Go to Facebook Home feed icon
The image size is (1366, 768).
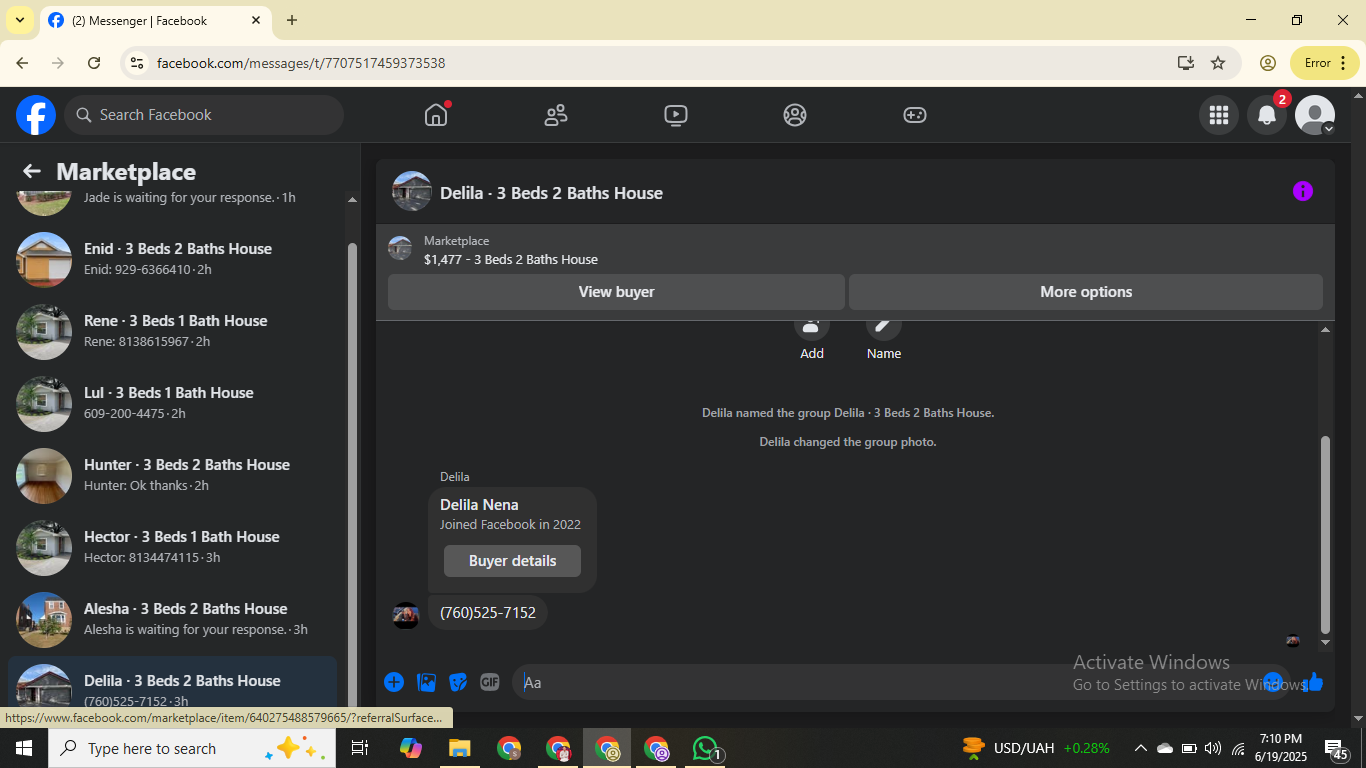[x=436, y=115]
